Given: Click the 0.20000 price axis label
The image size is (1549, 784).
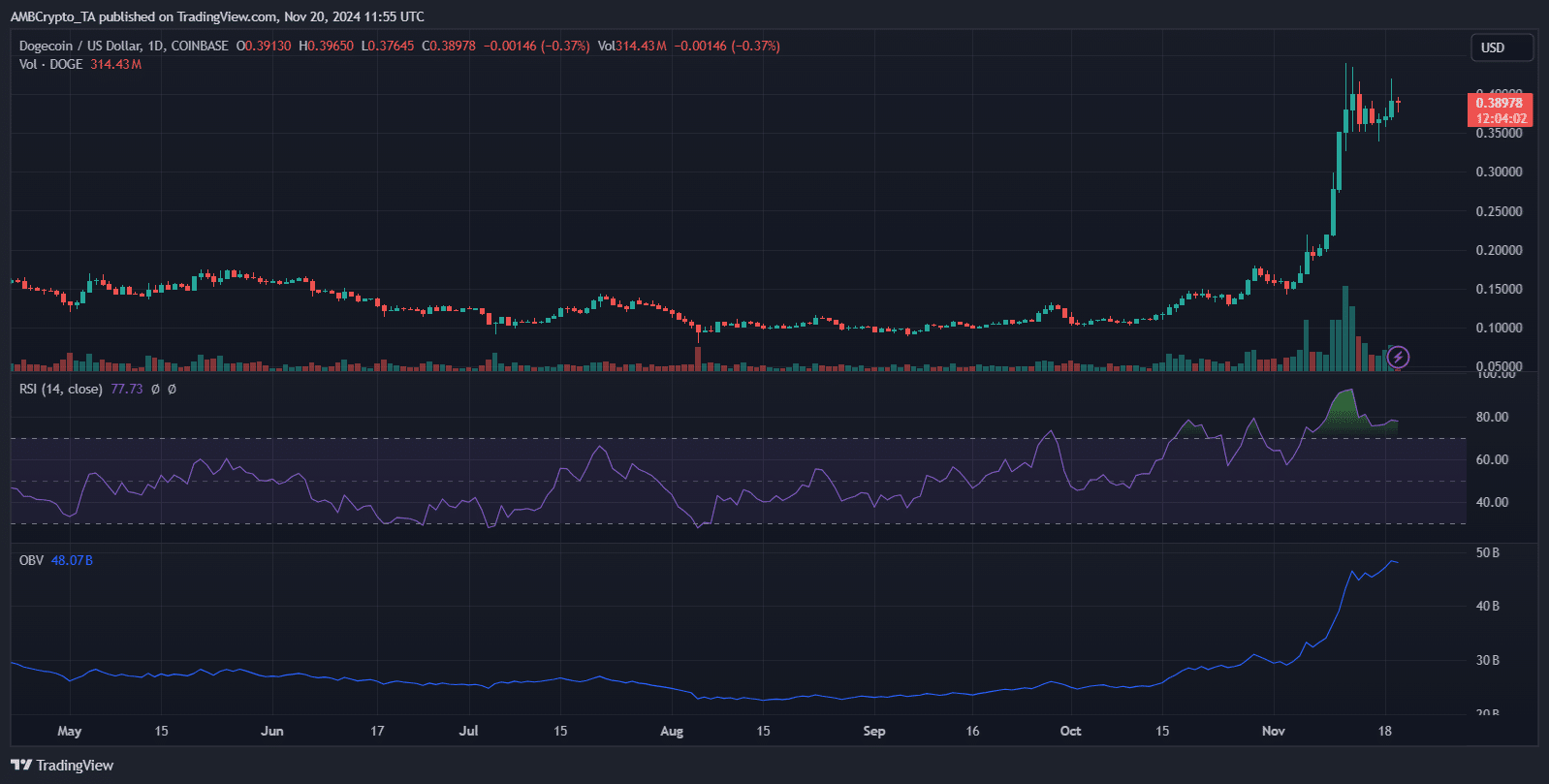Looking at the screenshot, I should 1499,250.
